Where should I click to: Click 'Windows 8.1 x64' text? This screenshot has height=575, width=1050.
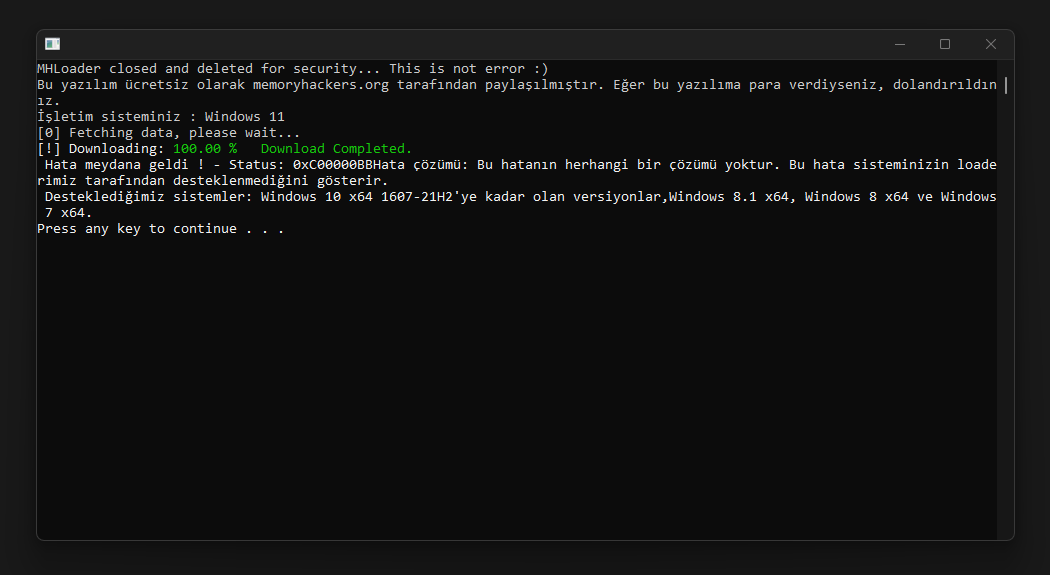click(x=729, y=197)
